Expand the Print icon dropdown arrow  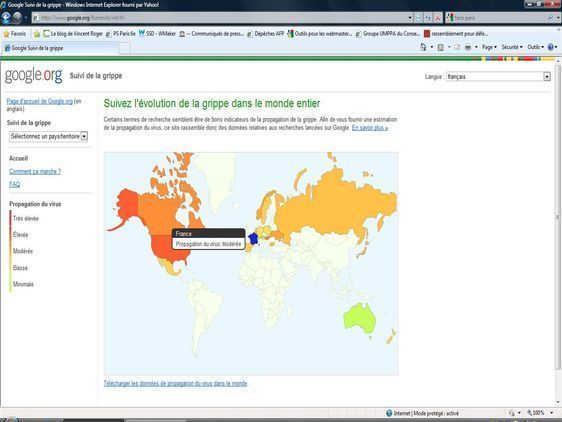point(476,47)
